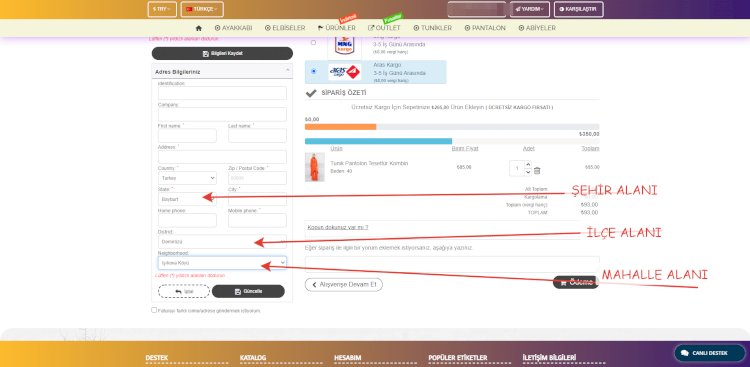This screenshot has width=750, height=367.
Task: Click the Kupon kodunuz var mı link
Action: click(338, 227)
